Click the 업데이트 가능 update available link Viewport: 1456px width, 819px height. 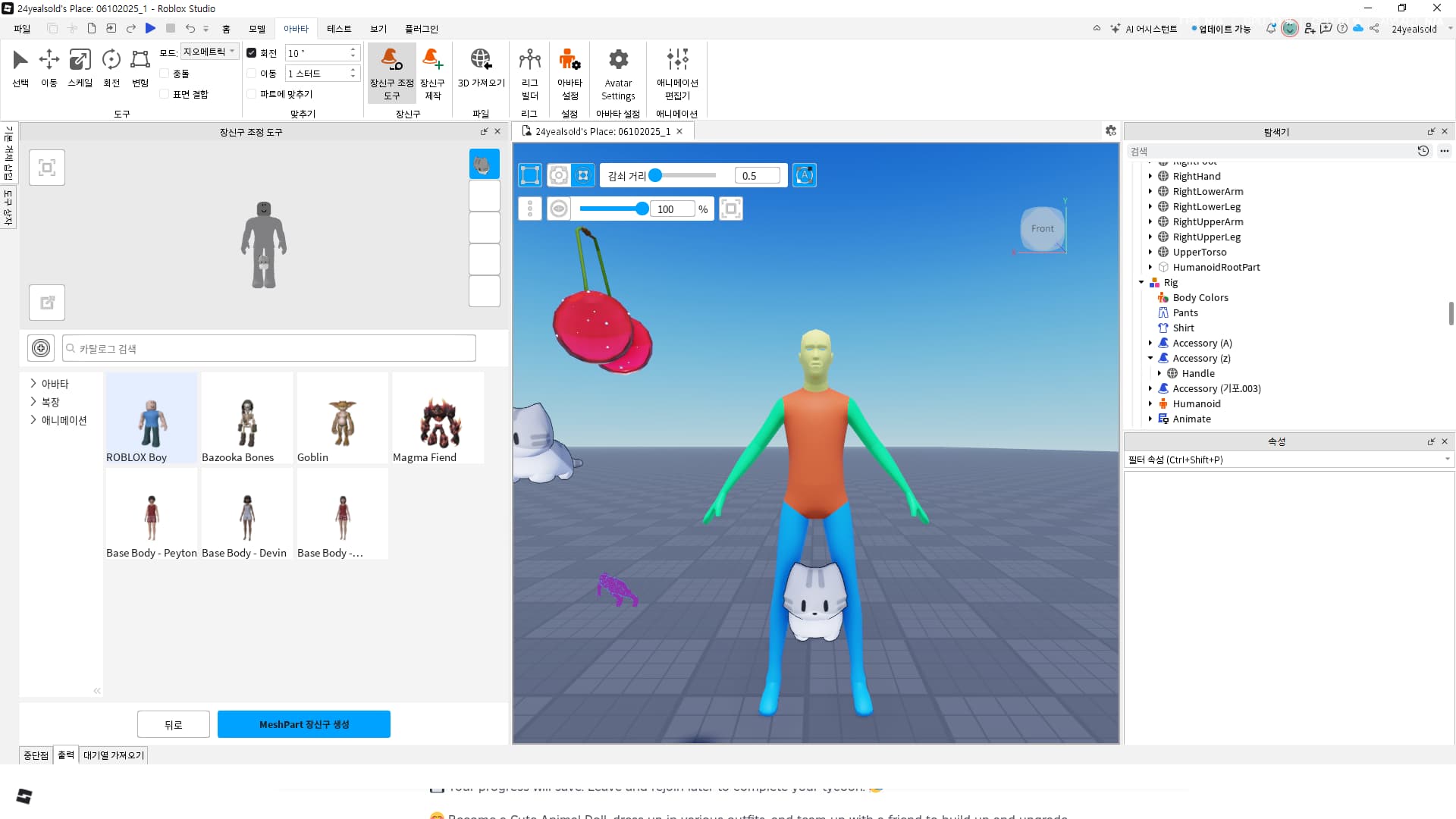pyautogui.click(x=1222, y=29)
